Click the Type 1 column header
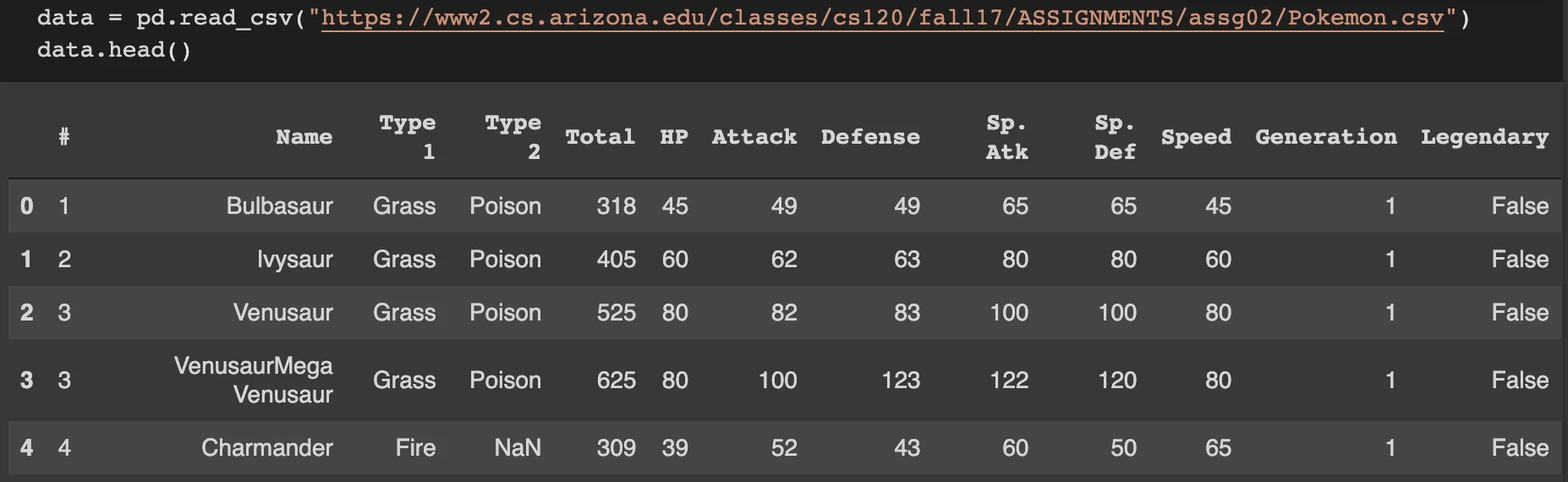This screenshot has height=482, width=1568. pyautogui.click(x=408, y=137)
